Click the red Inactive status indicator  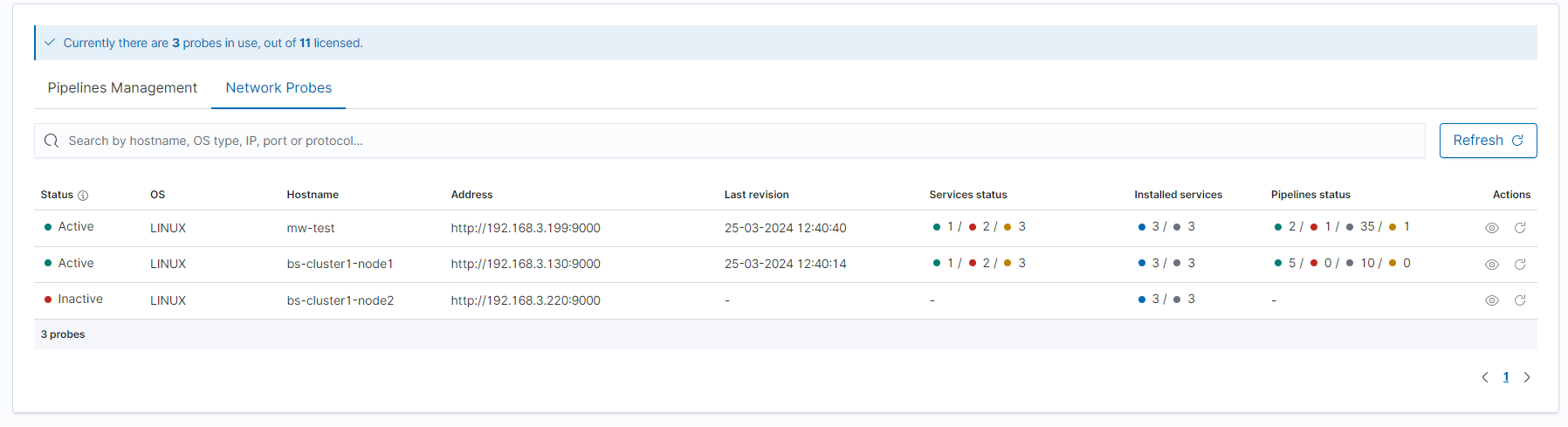coord(48,300)
